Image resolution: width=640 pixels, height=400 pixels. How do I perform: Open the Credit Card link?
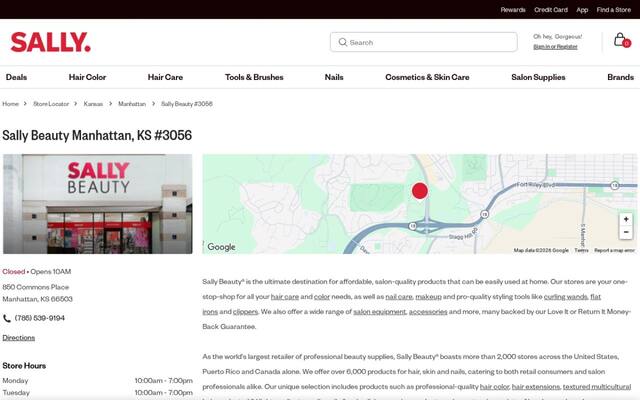tap(551, 10)
